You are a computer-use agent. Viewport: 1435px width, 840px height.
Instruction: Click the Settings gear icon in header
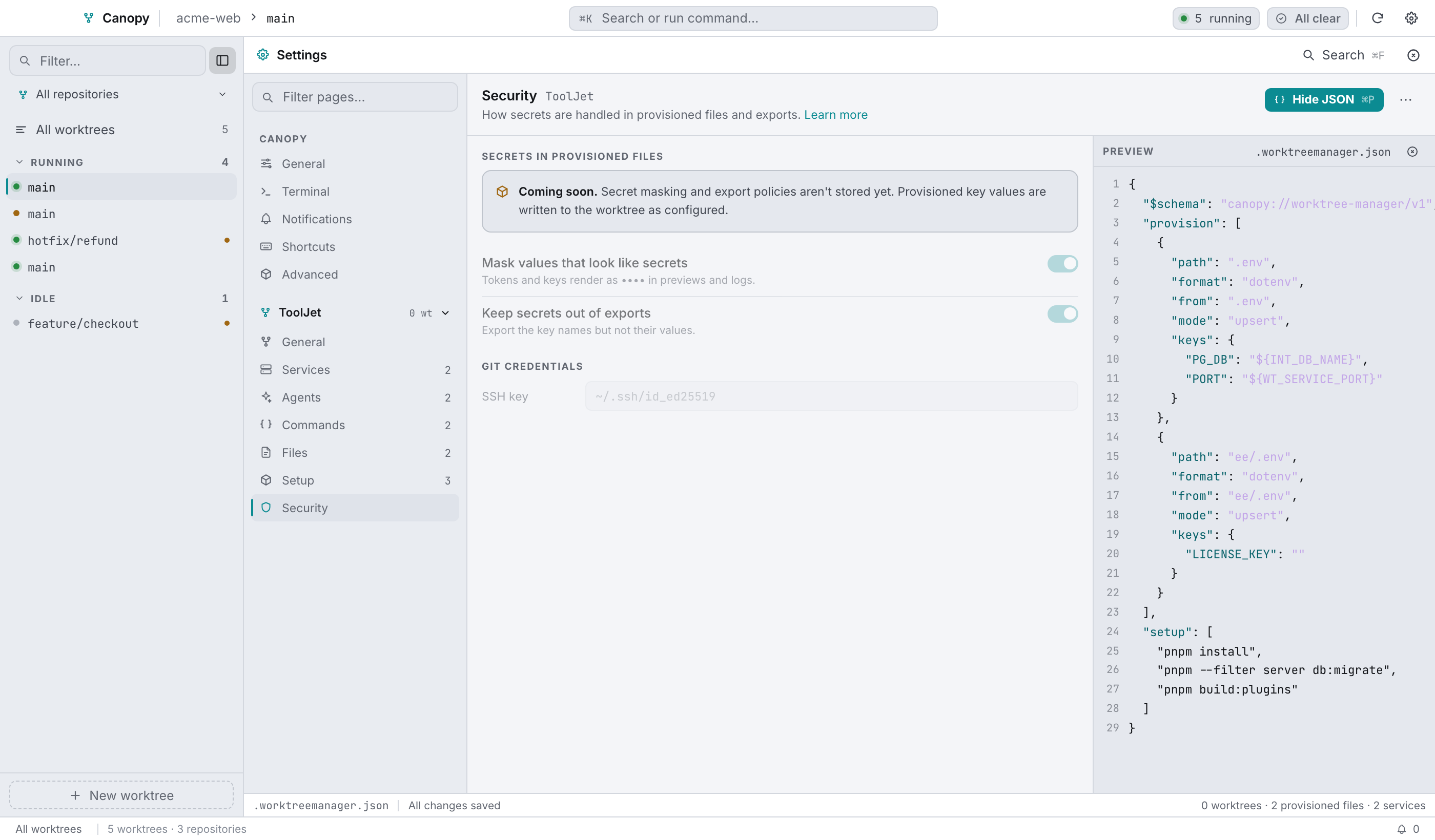pyautogui.click(x=262, y=55)
